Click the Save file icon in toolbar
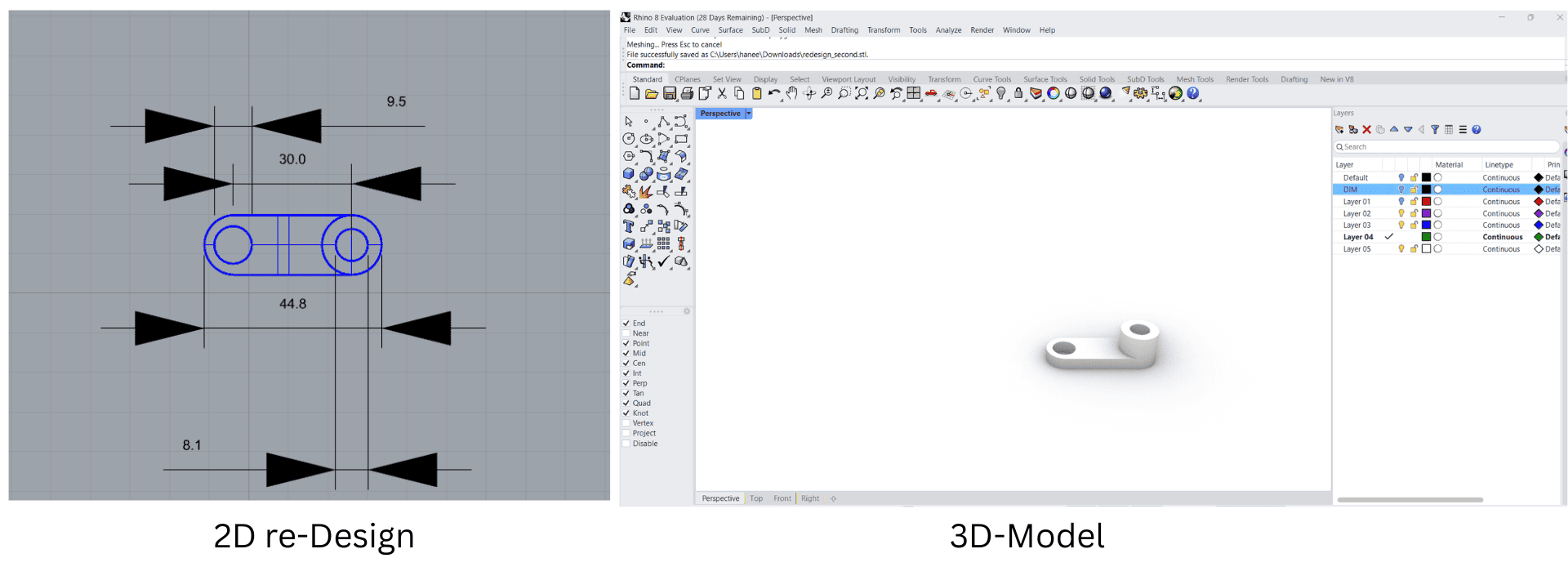Image resolution: width=1568 pixels, height=567 pixels. (670, 94)
